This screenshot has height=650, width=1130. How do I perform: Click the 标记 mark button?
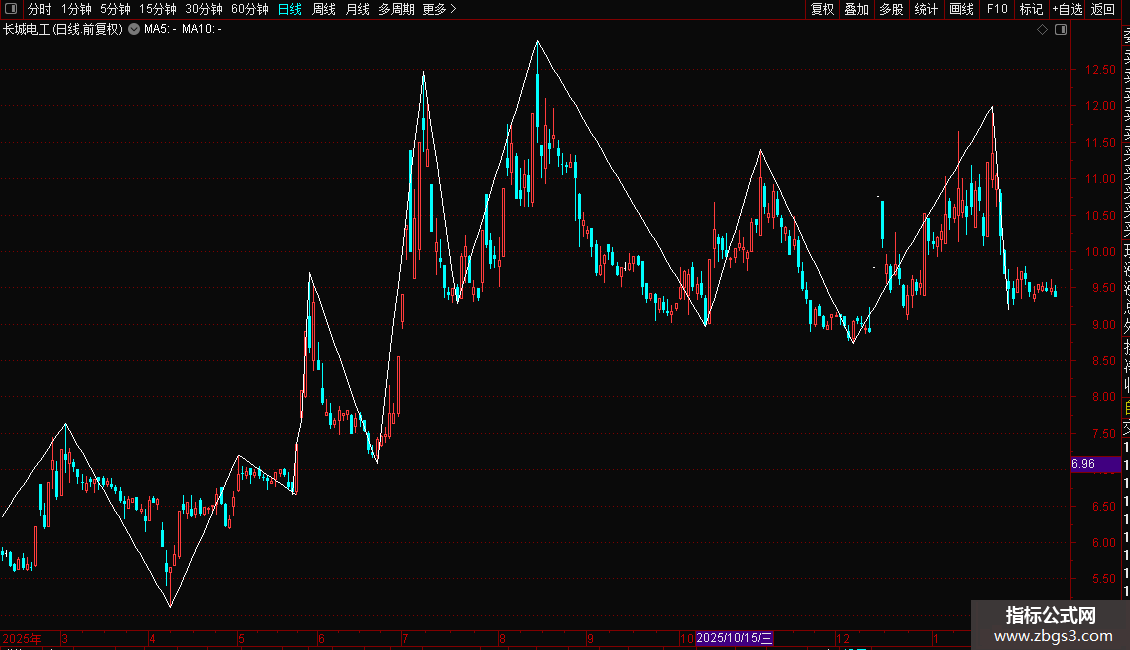click(1031, 9)
